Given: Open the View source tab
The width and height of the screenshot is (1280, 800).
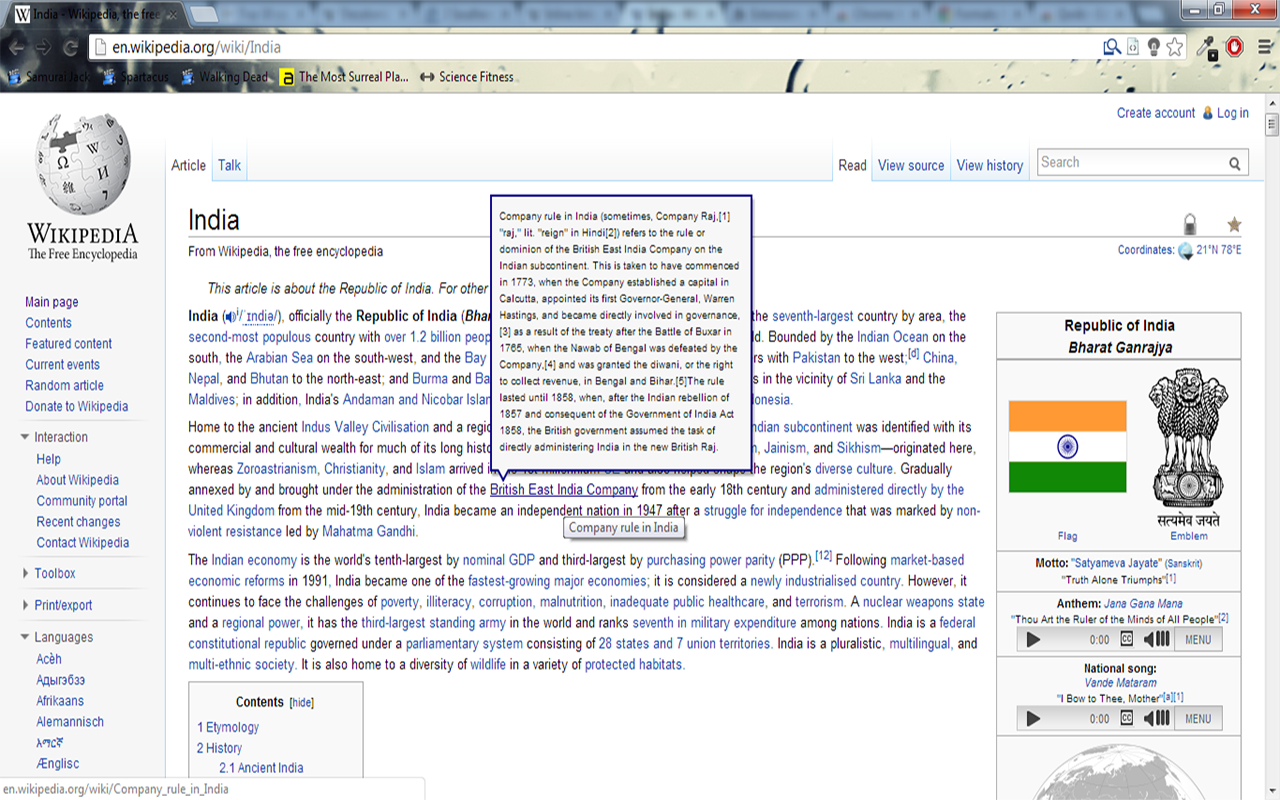Looking at the screenshot, I should 911,165.
